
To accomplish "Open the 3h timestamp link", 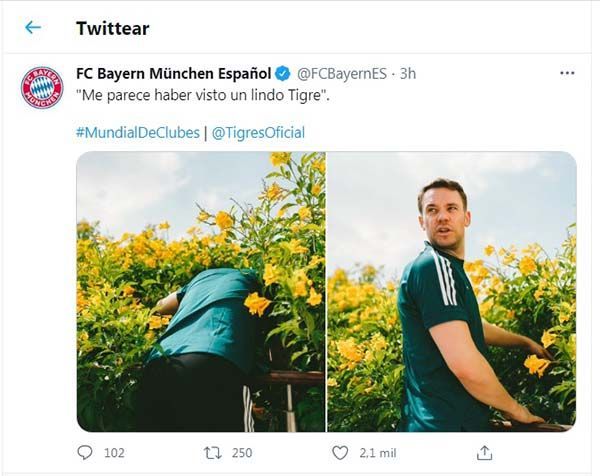I will [x=408, y=73].
